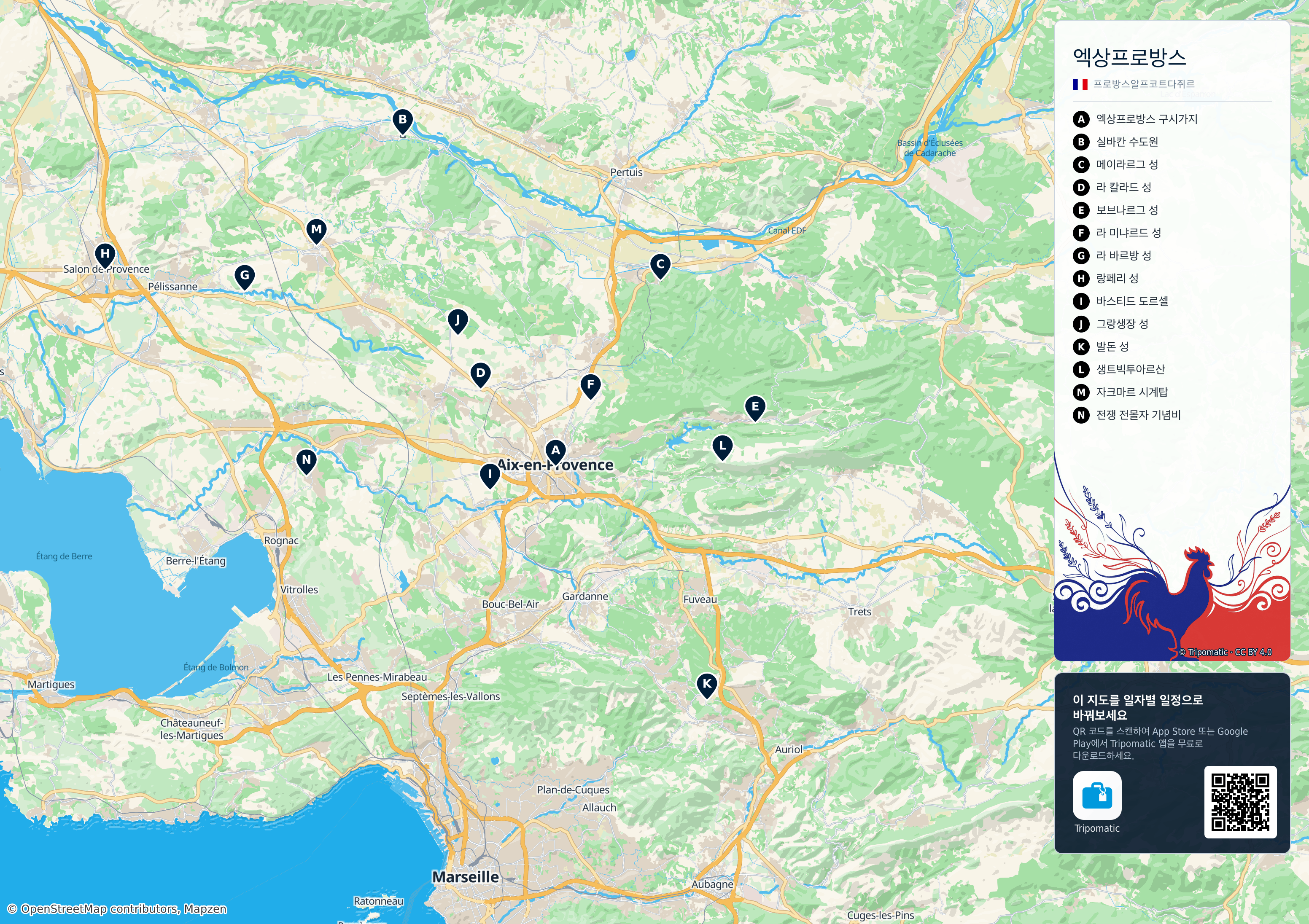
Task: Select map pin D on the map
Action: click(481, 375)
